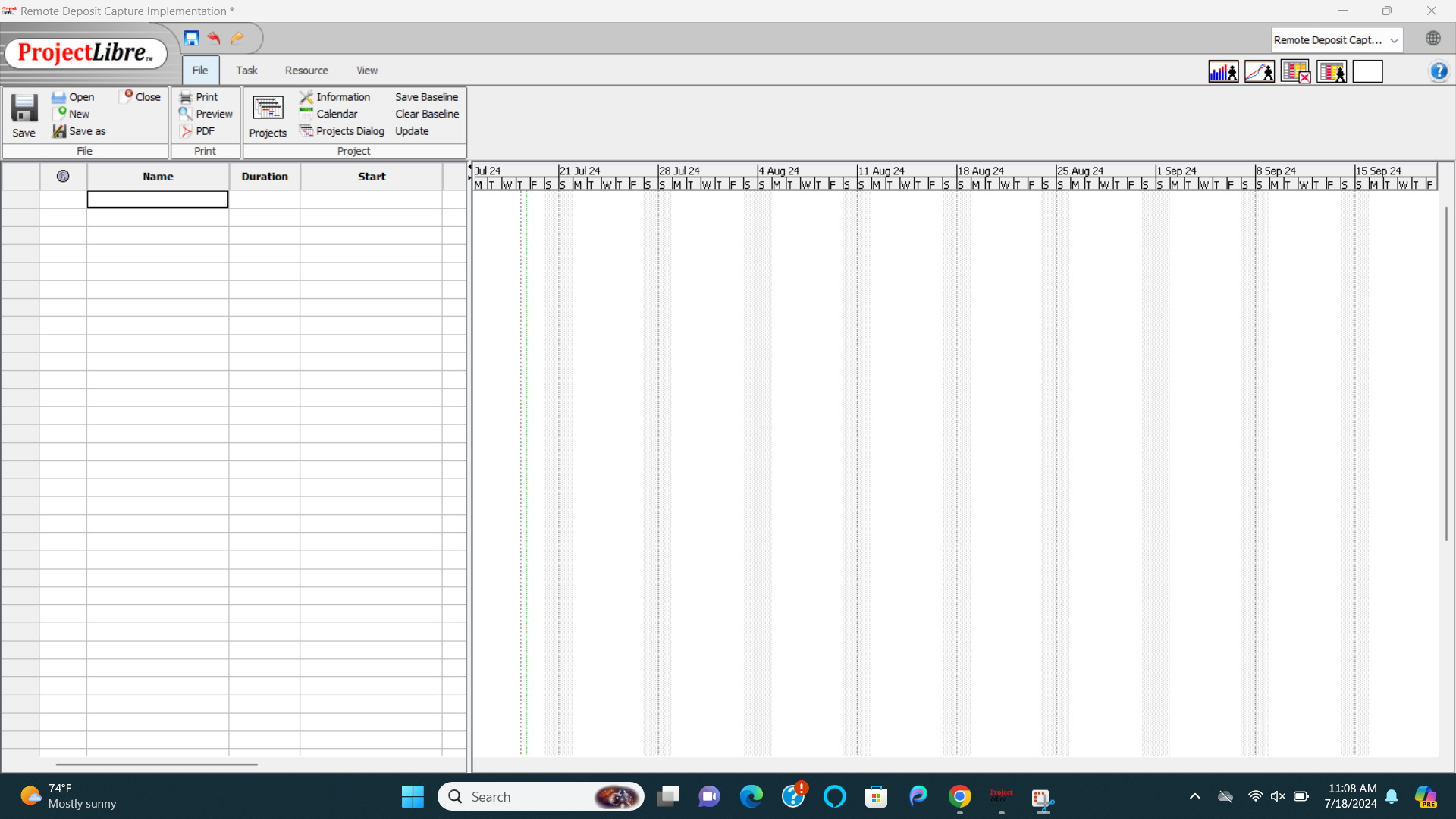
Task: Switch to the Task ribbon tab
Action: [x=246, y=70]
